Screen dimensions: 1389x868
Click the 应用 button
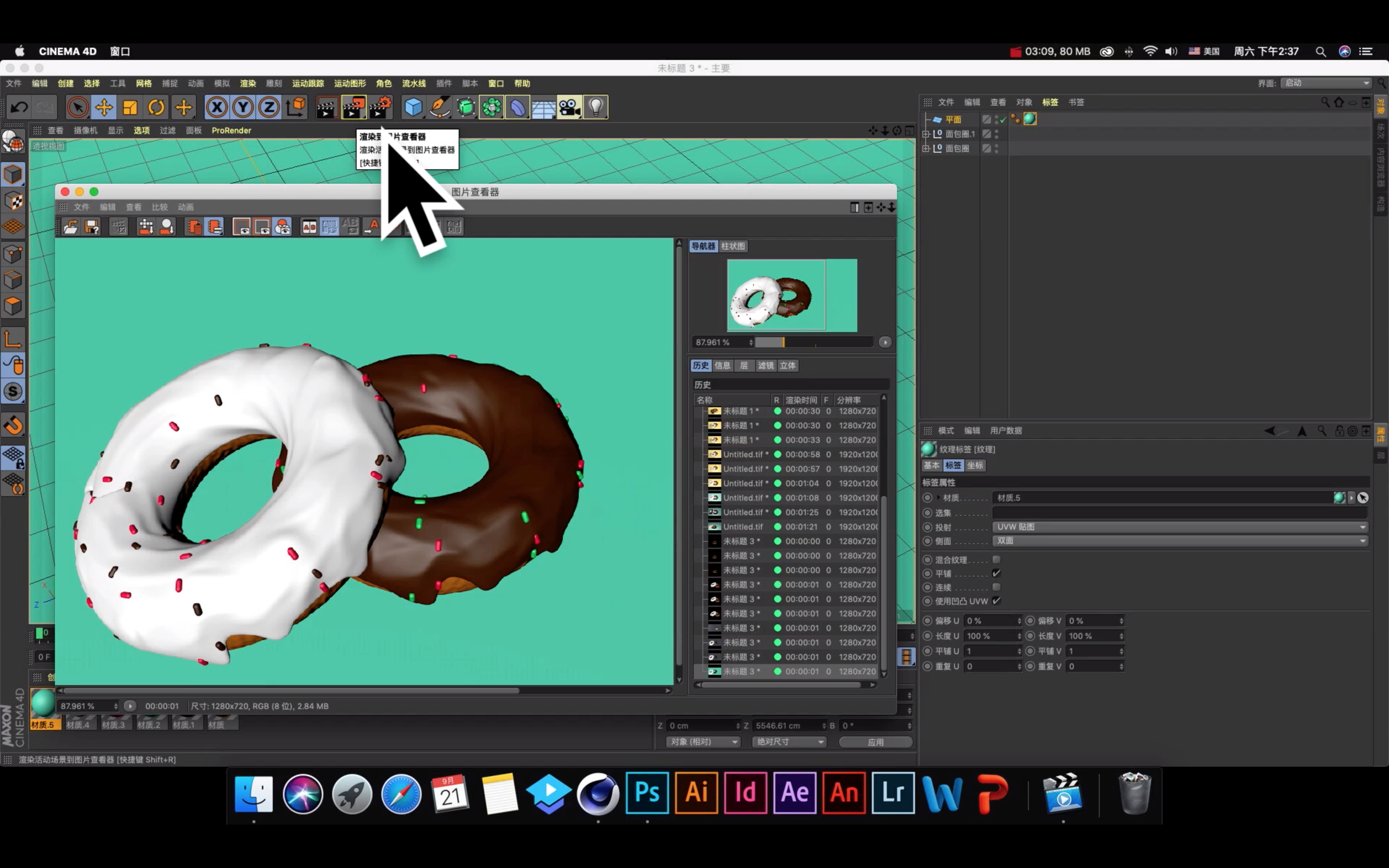(x=875, y=742)
